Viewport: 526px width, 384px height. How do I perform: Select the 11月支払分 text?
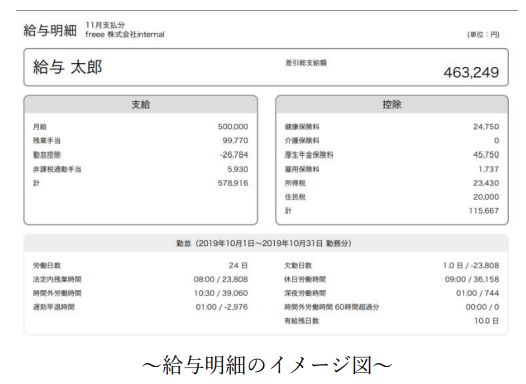105,25
